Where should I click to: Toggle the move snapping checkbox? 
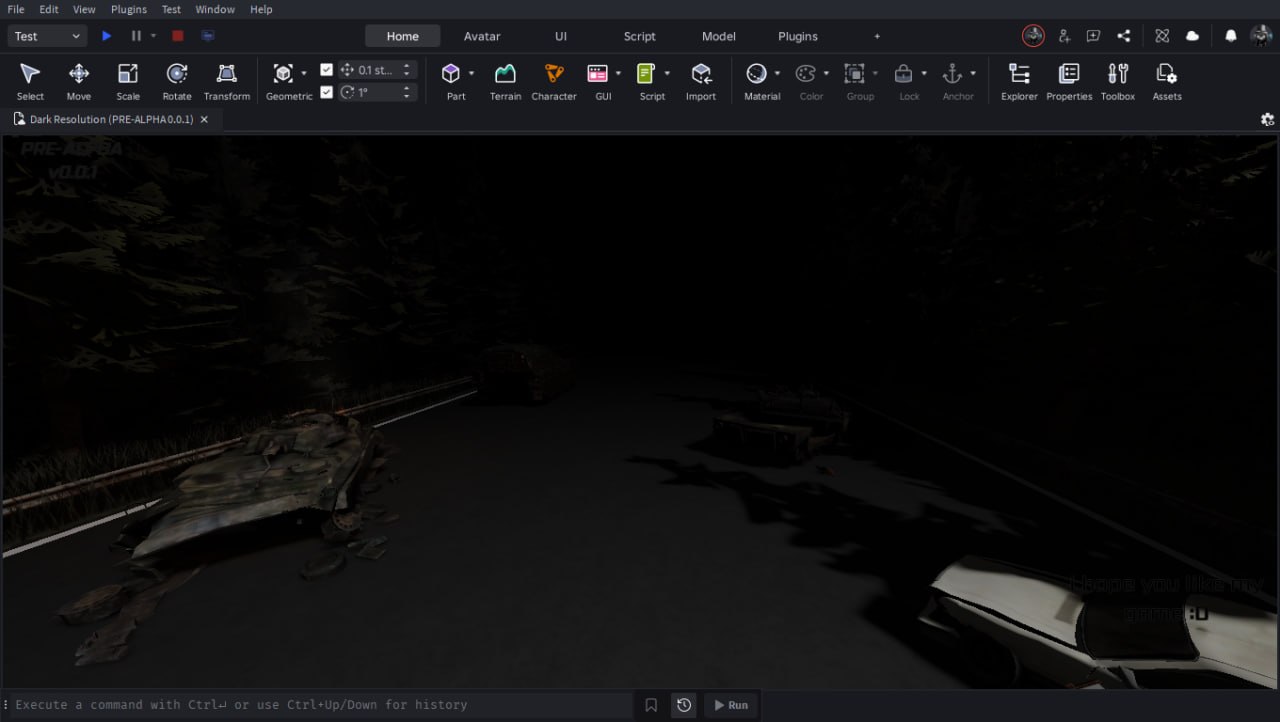click(326, 70)
